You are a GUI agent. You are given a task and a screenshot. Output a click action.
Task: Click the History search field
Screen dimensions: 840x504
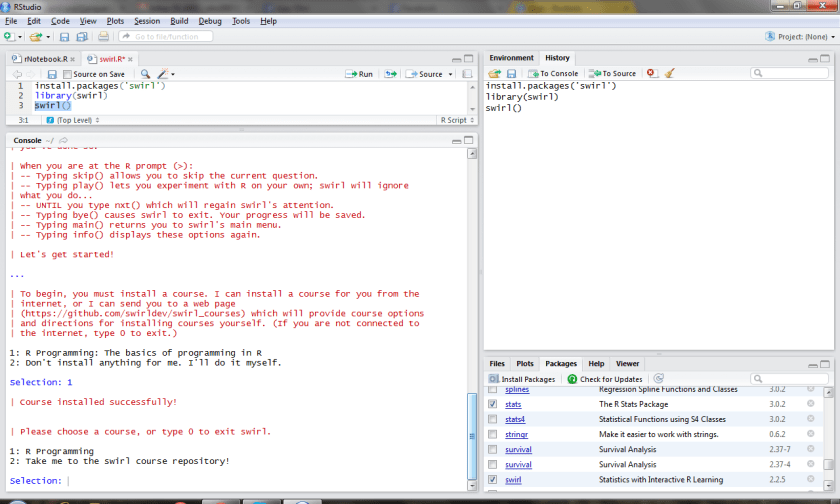click(790, 73)
